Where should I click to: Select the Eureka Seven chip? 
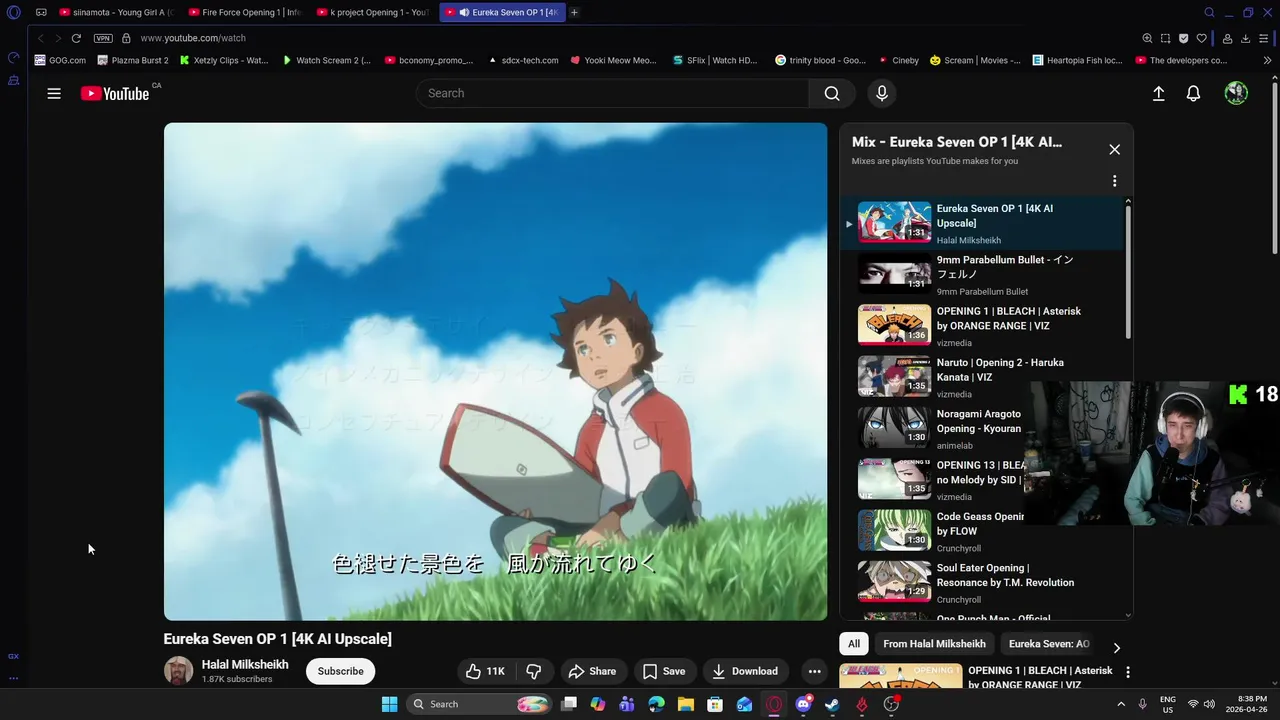pos(1048,644)
